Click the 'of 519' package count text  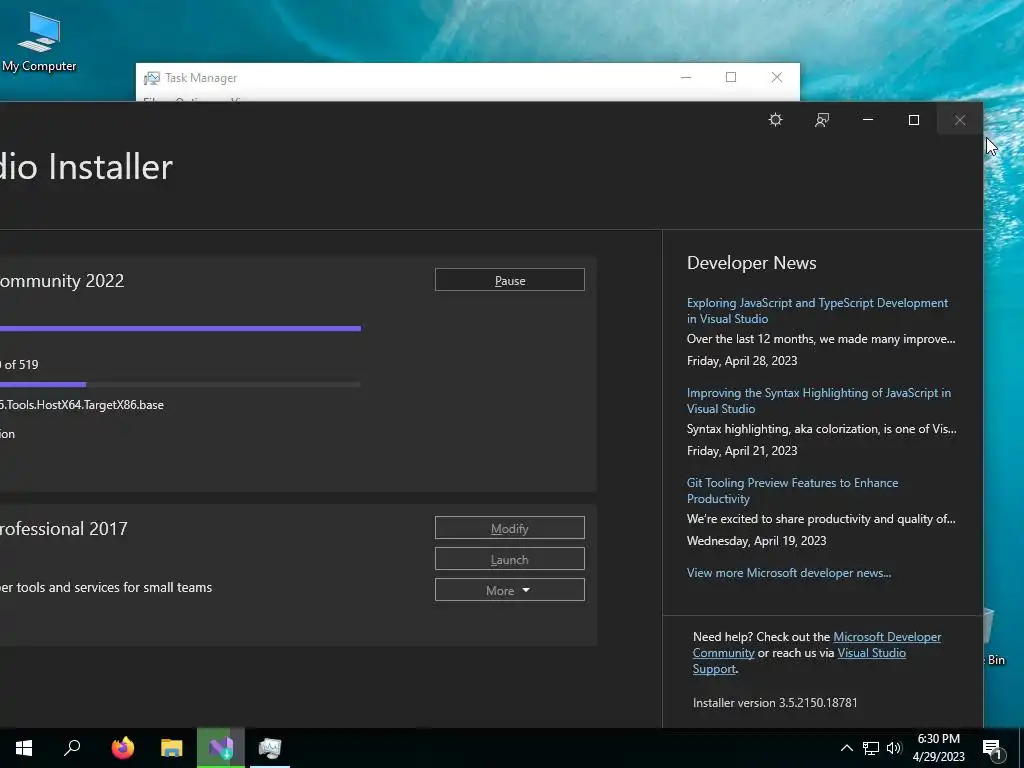(x=21, y=364)
